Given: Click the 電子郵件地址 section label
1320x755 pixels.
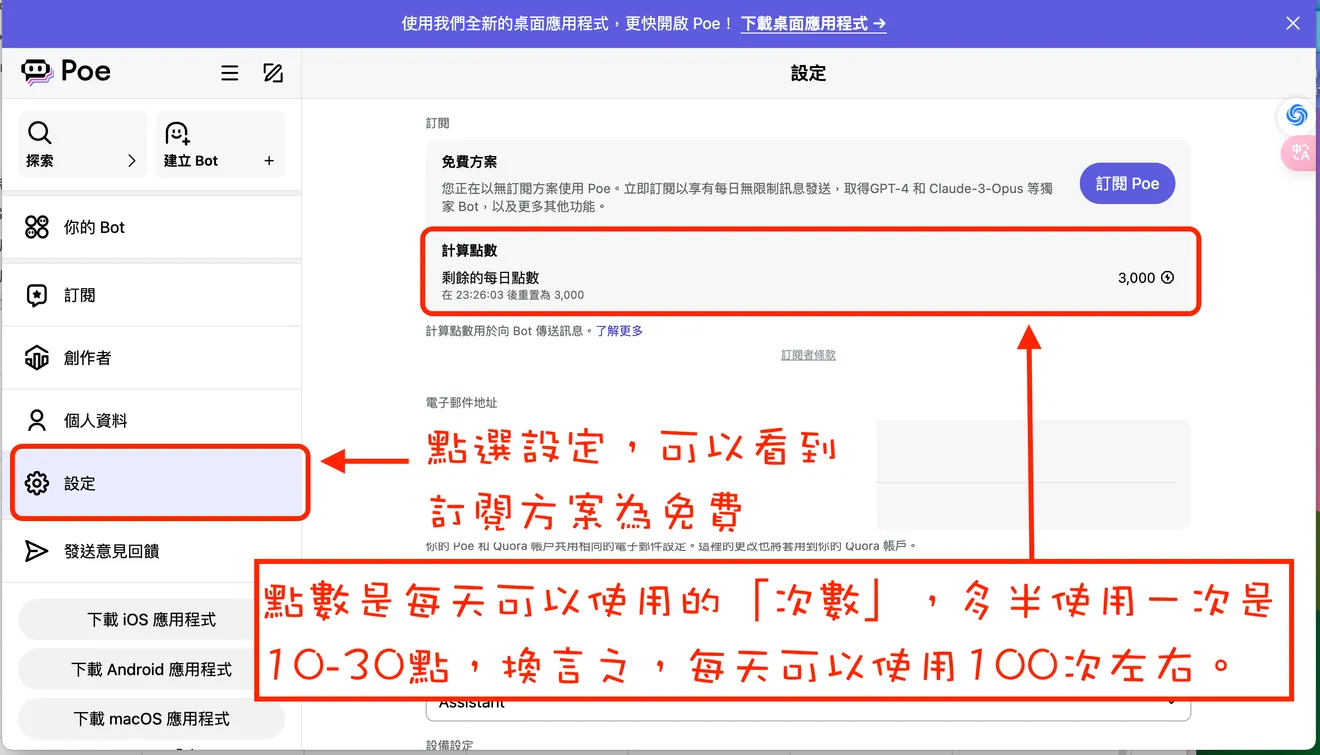Looking at the screenshot, I should pos(461,402).
